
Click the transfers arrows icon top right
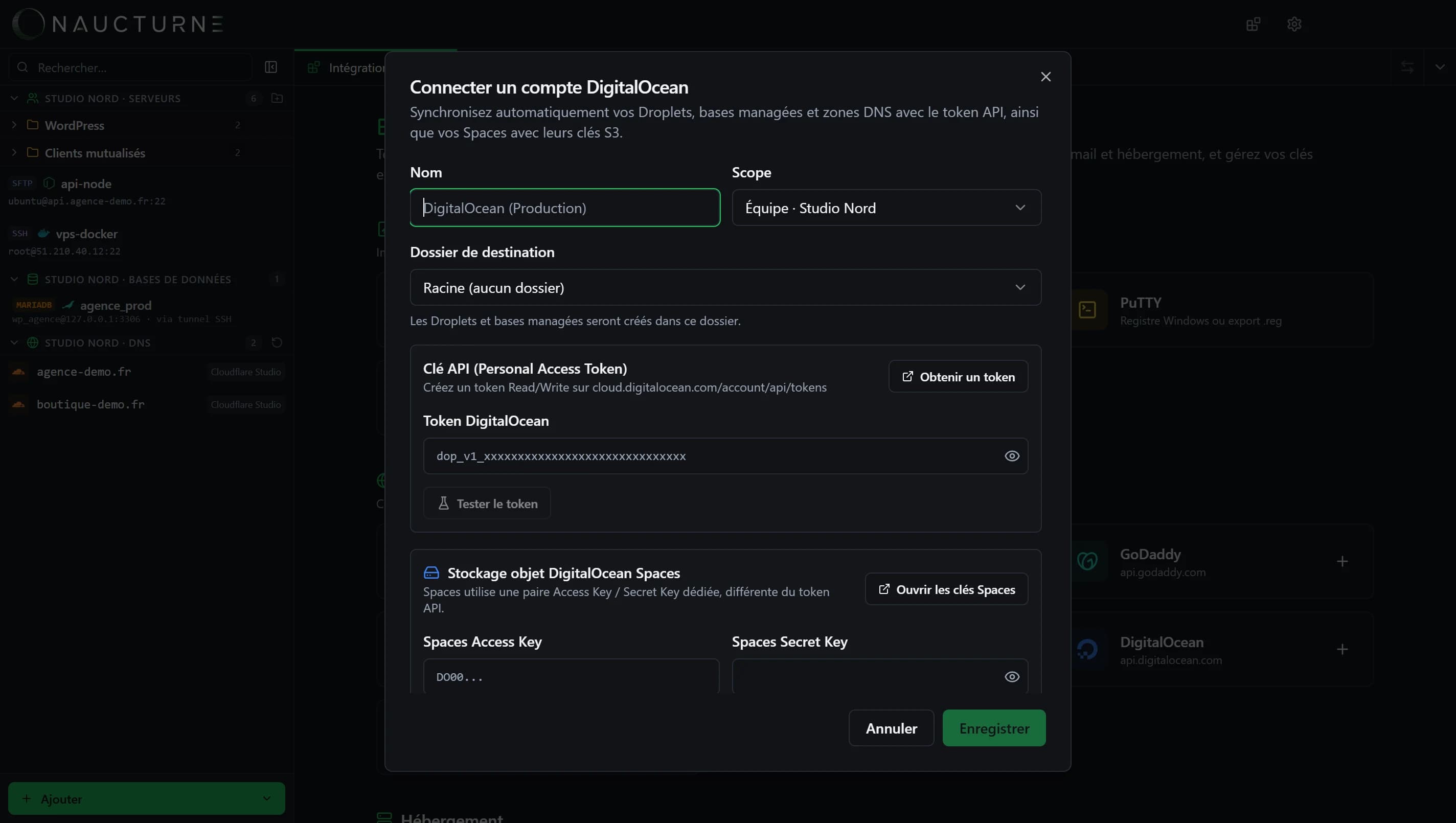click(1407, 67)
